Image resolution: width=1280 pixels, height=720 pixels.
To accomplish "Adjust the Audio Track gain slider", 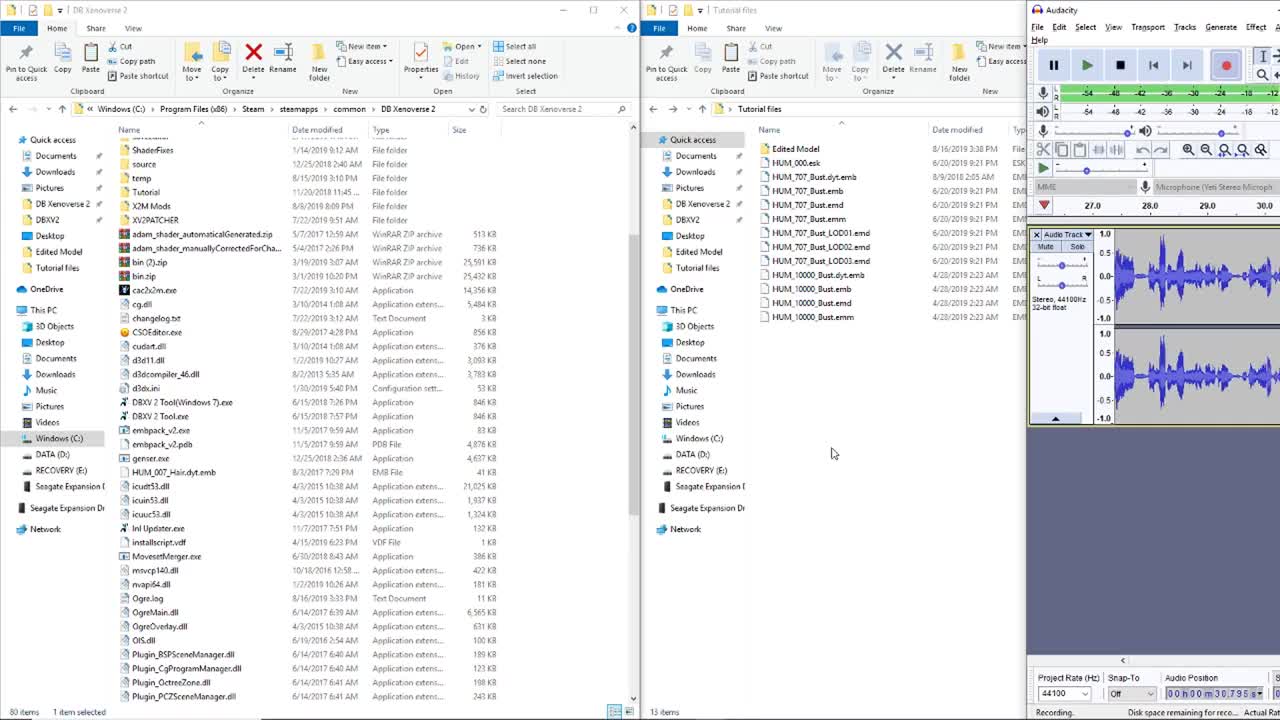I will click(1061, 265).
